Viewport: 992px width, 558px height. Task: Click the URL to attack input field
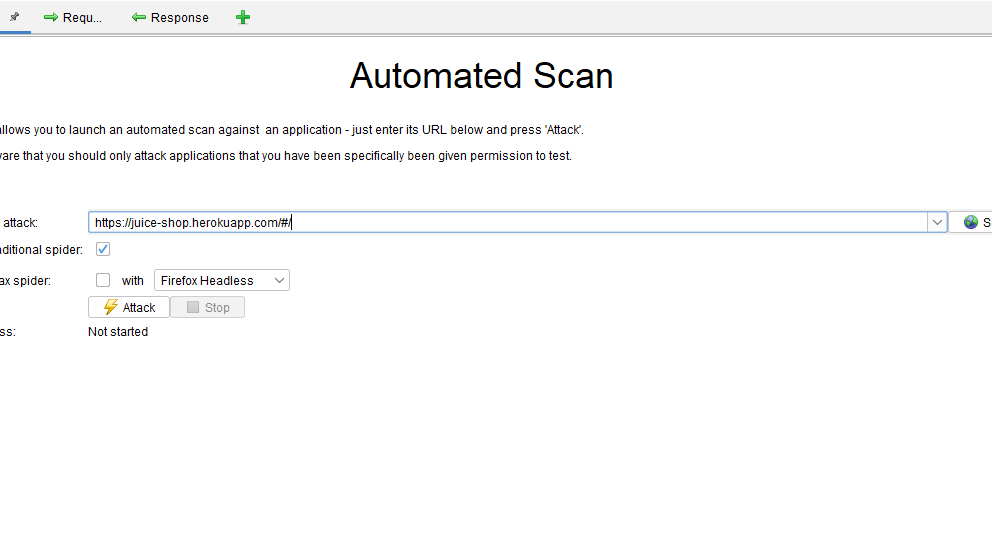tap(508, 222)
